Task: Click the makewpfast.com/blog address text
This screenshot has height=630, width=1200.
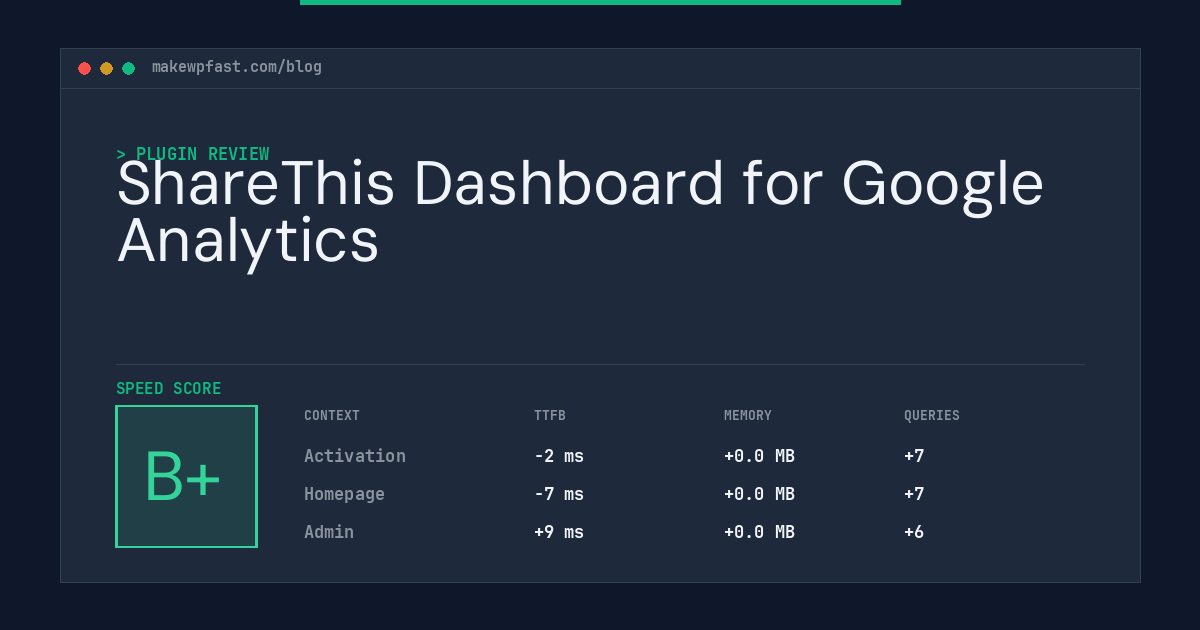Action: pyautogui.click(x=237, y=67)
